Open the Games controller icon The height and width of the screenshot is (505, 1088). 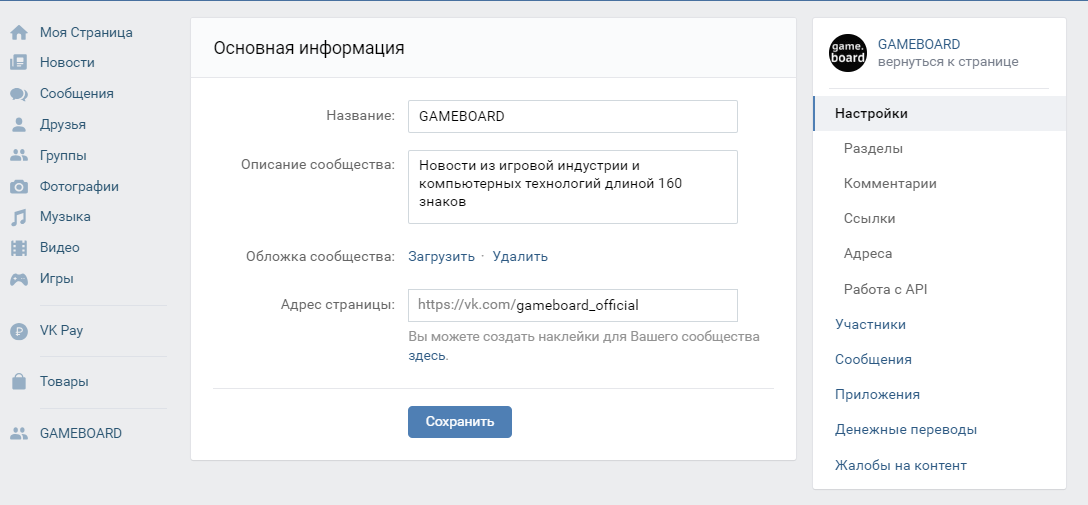click(x=18, y=279)
